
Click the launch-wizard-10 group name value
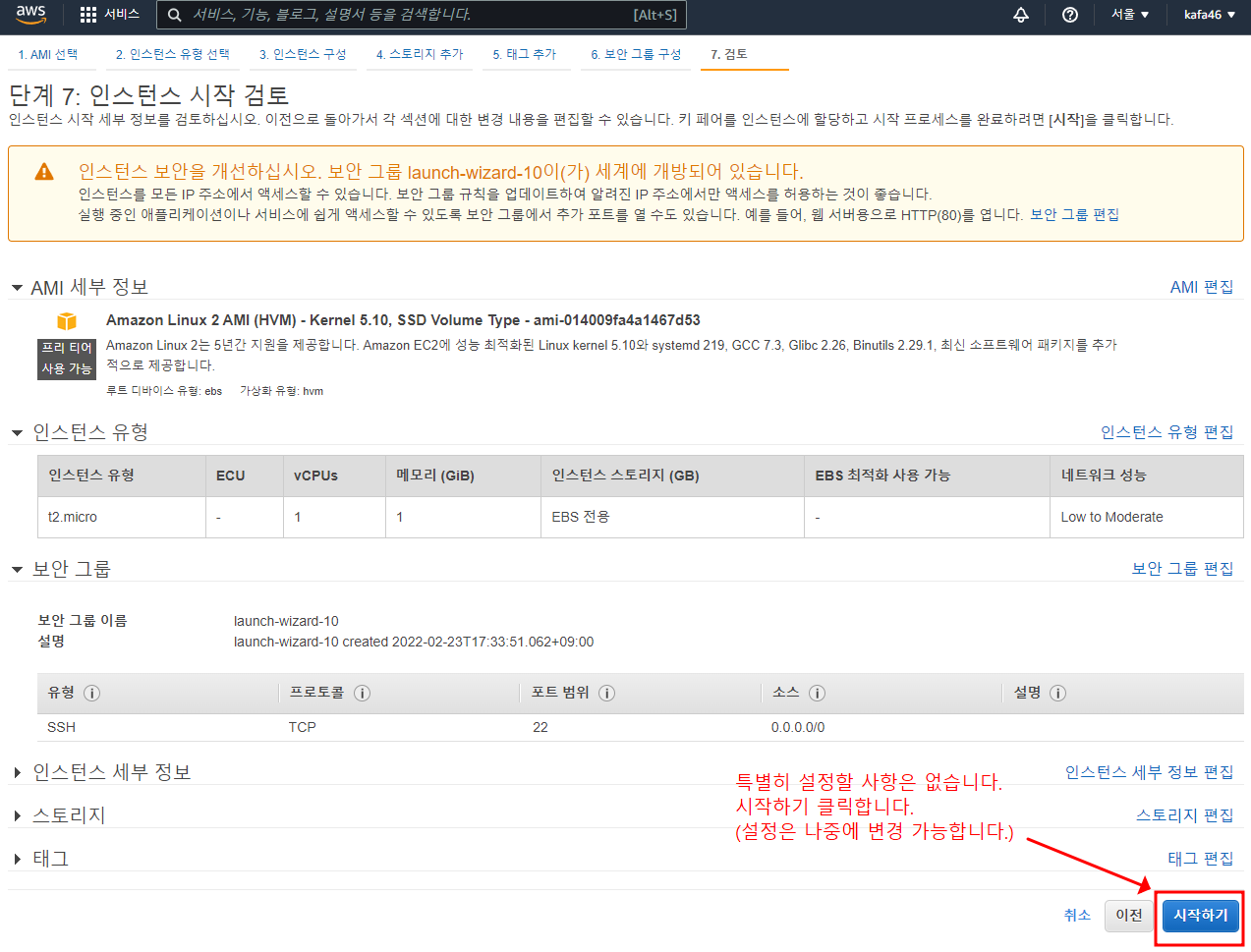click(x=286, y=621)
